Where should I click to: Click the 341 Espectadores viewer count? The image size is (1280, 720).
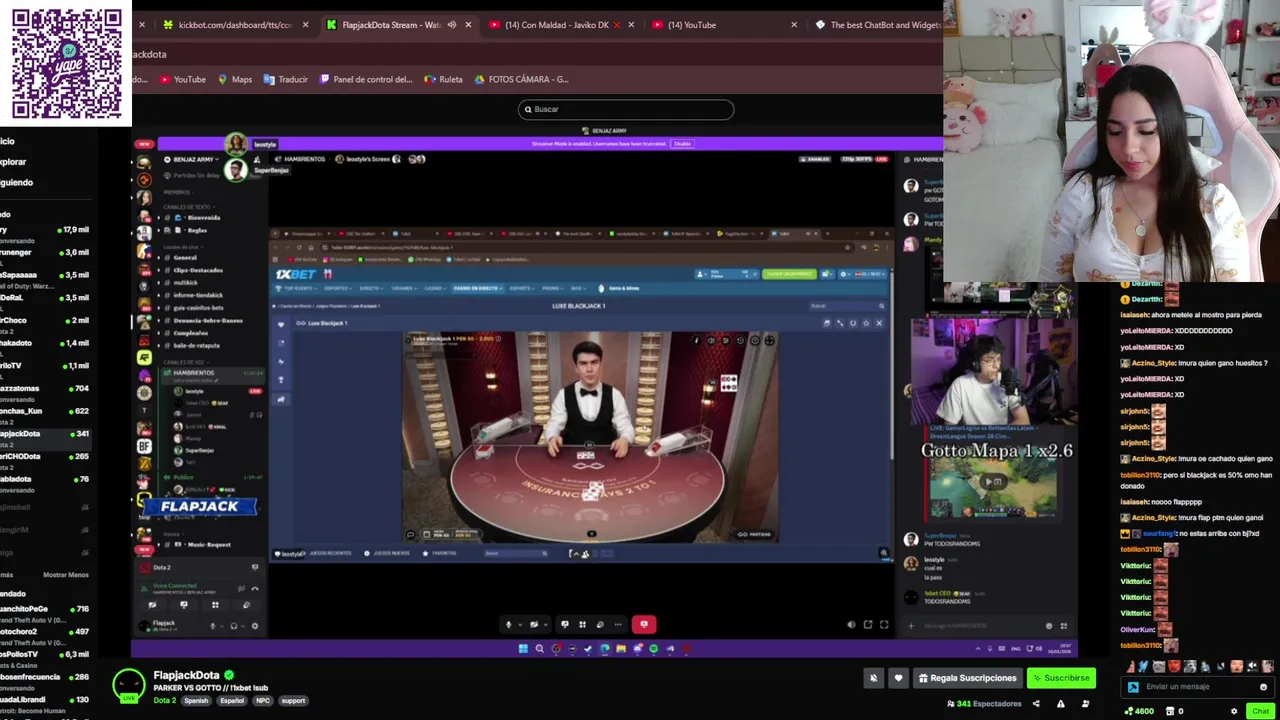(x=984, y=703)
